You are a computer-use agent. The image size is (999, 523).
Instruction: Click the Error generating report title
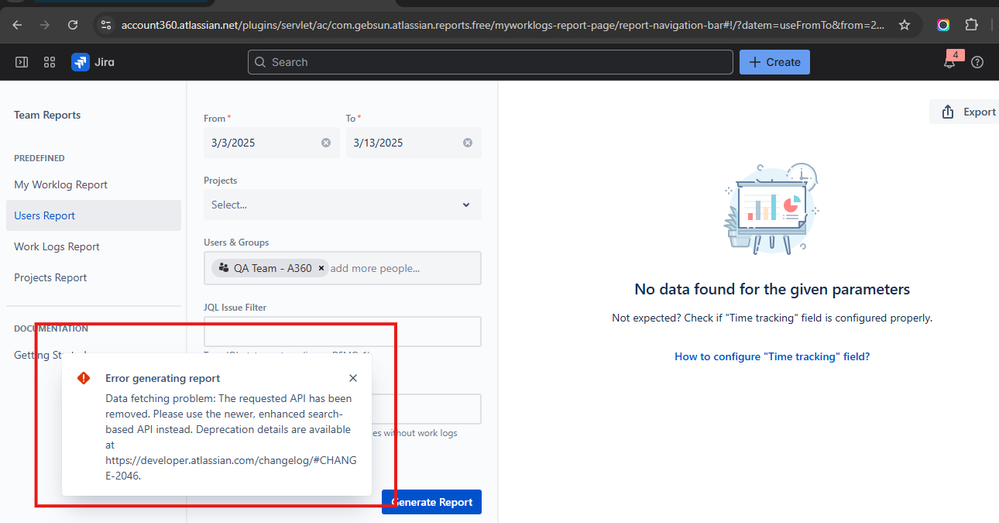click(162, 378)
